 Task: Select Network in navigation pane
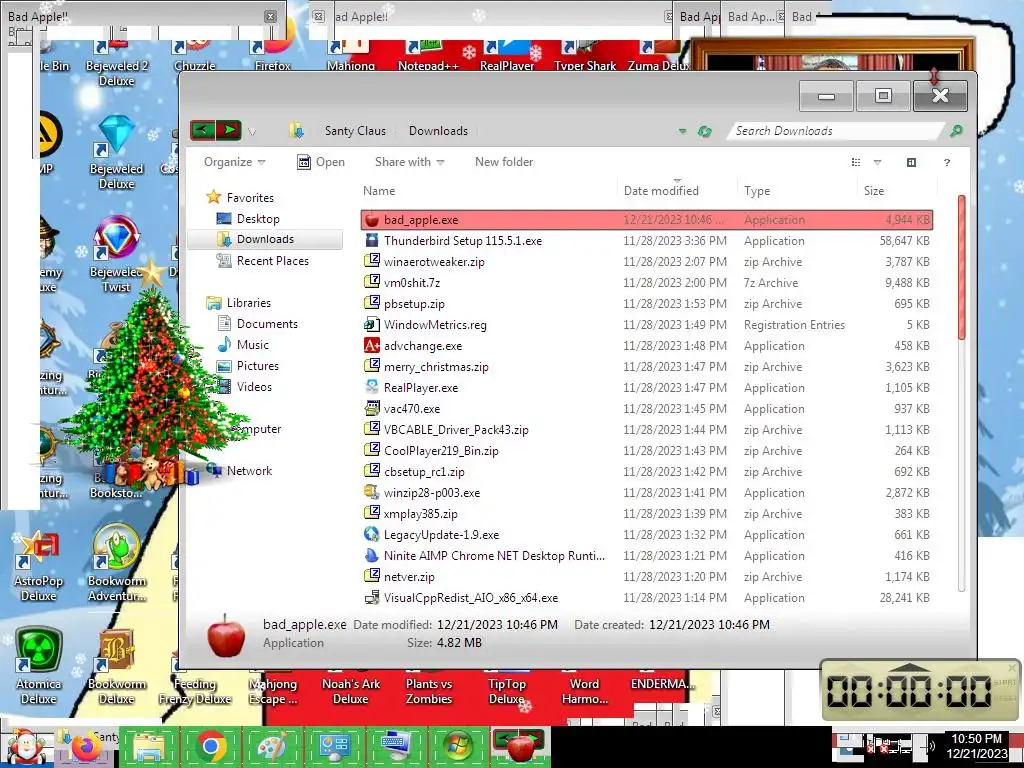(x=240, y=470)
